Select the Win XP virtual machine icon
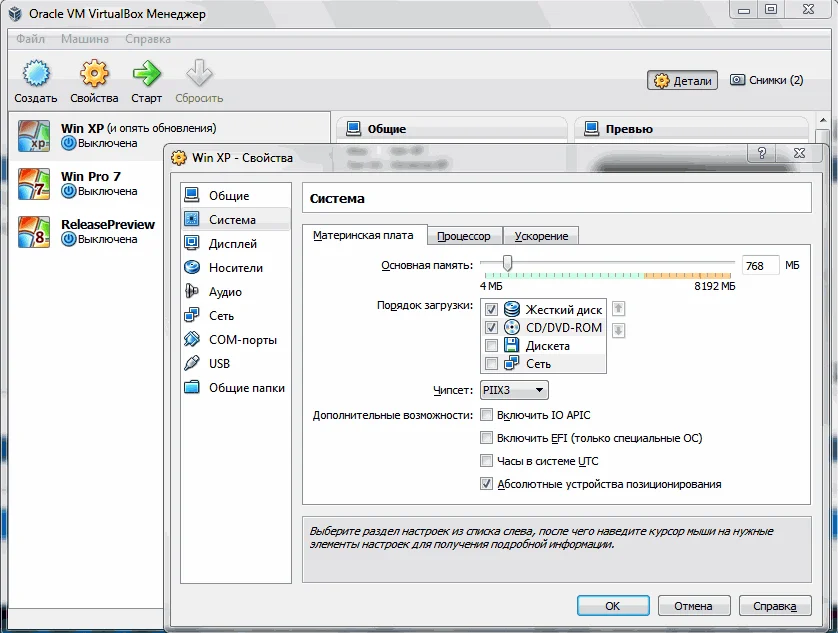The width and height of the screenshot is (838, 633). [x=34, y=136]
